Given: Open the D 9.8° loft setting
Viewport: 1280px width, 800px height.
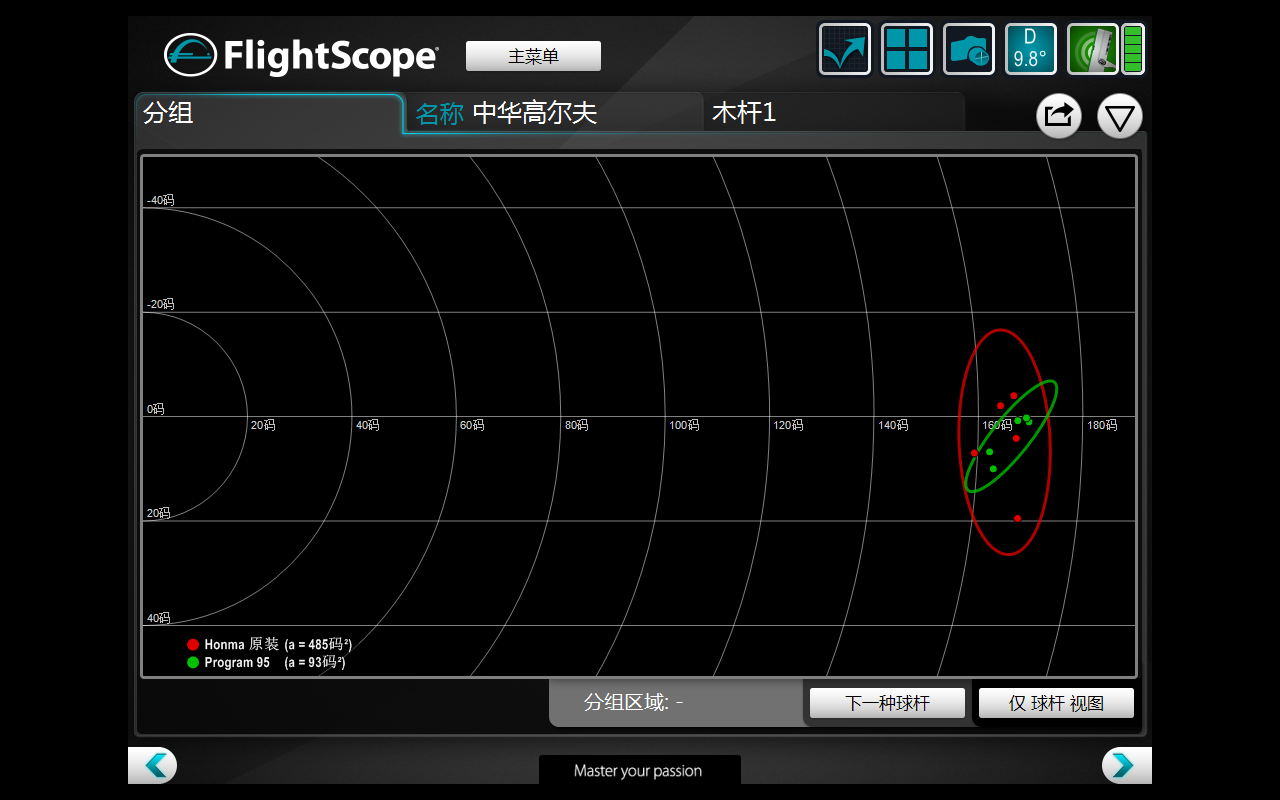Looking at the screenshot, I should 1030,49.
